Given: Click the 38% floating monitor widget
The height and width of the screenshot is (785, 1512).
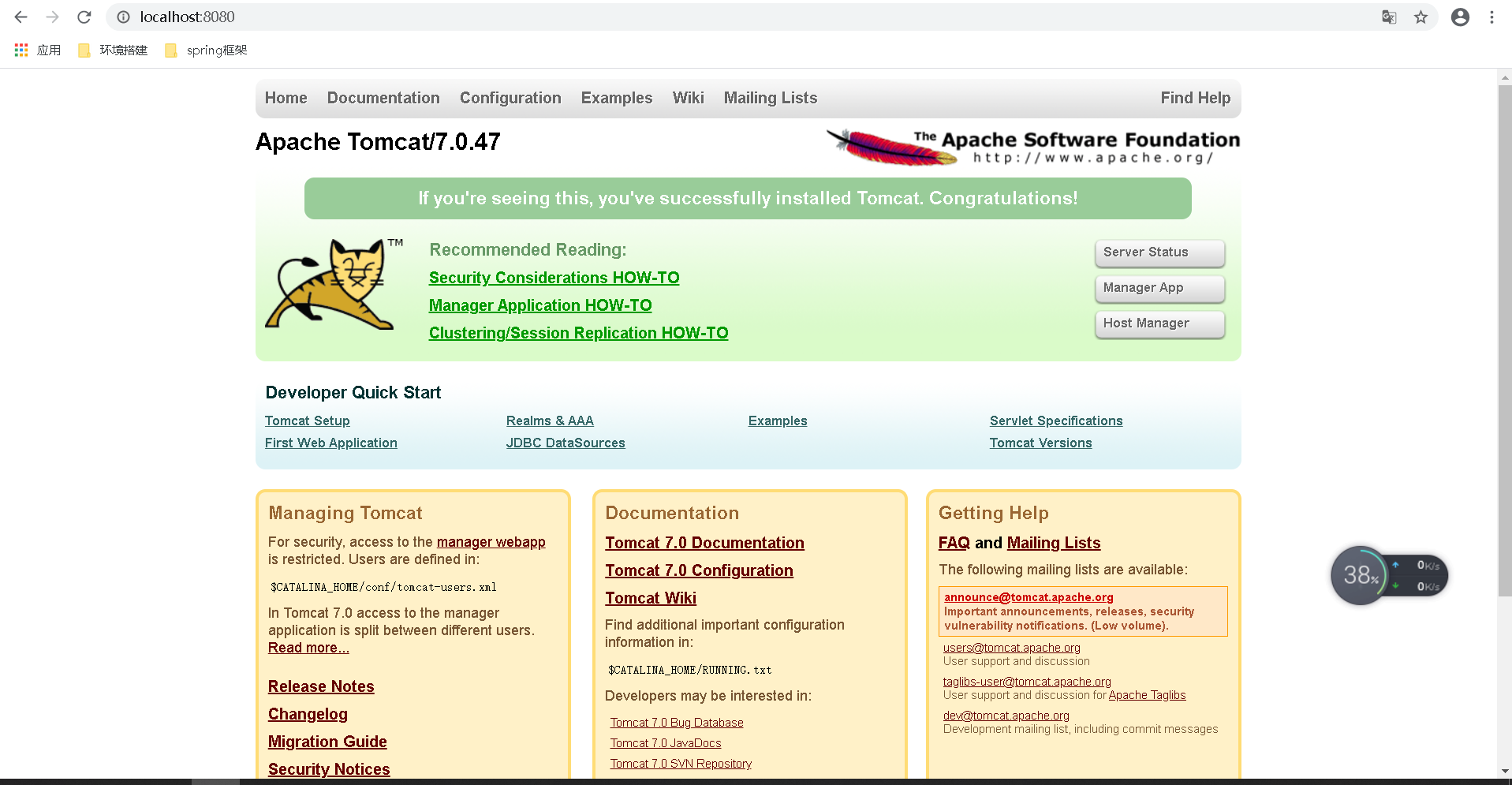Looking at the screenshot, I should point(1389,575).
